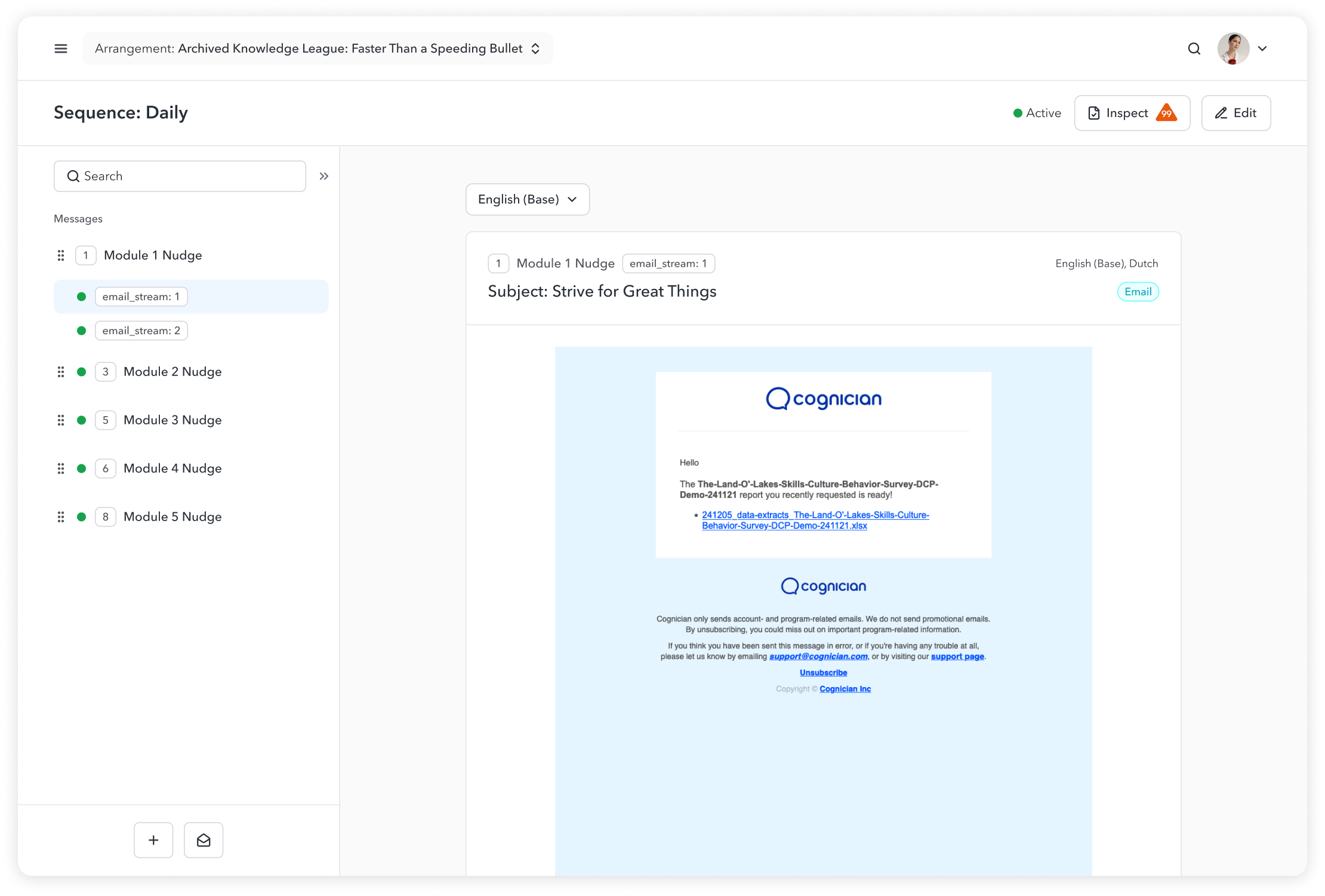Open the English (Base) language dropdown
This screenshot has height=896, width=1325.
pyautogui.click(x=528, y=199)
